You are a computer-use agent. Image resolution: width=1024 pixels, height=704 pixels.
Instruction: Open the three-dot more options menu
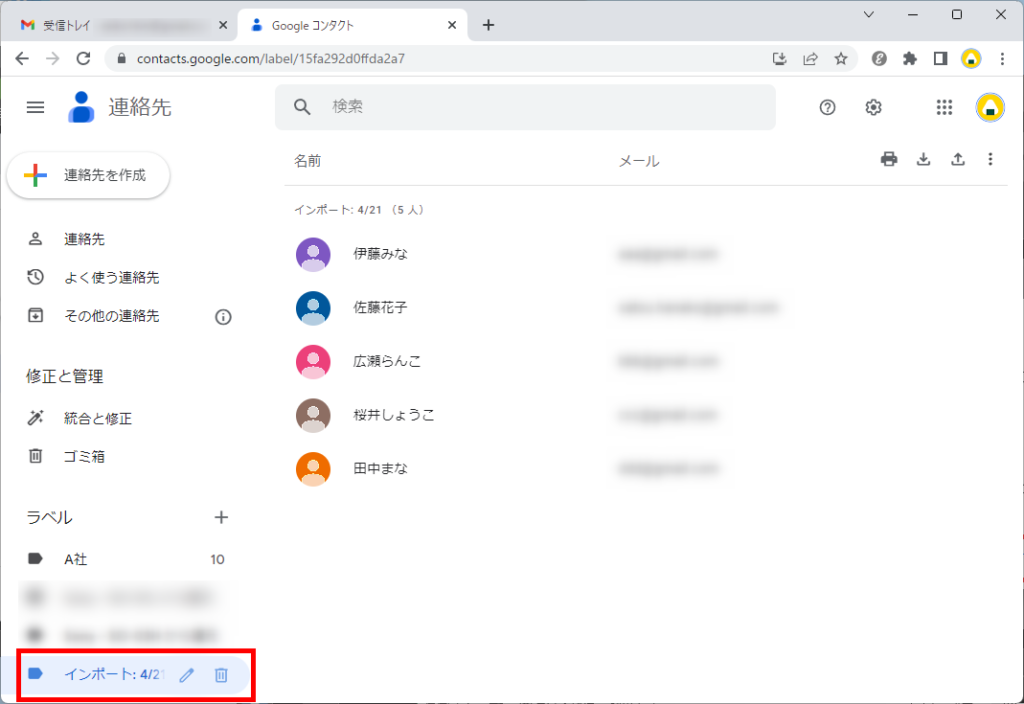tap(990, 158)
